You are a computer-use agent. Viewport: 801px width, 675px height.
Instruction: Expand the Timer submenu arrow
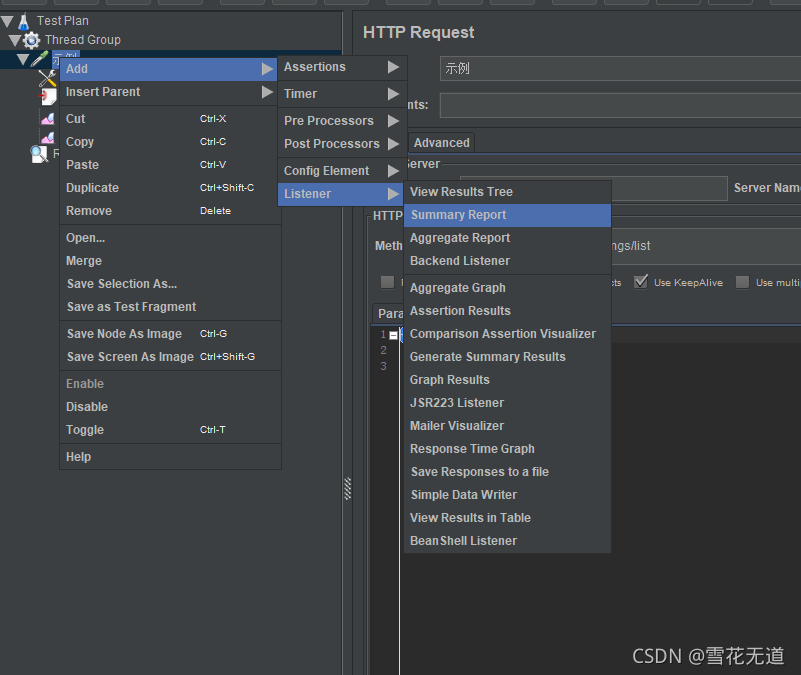point(393,94)
